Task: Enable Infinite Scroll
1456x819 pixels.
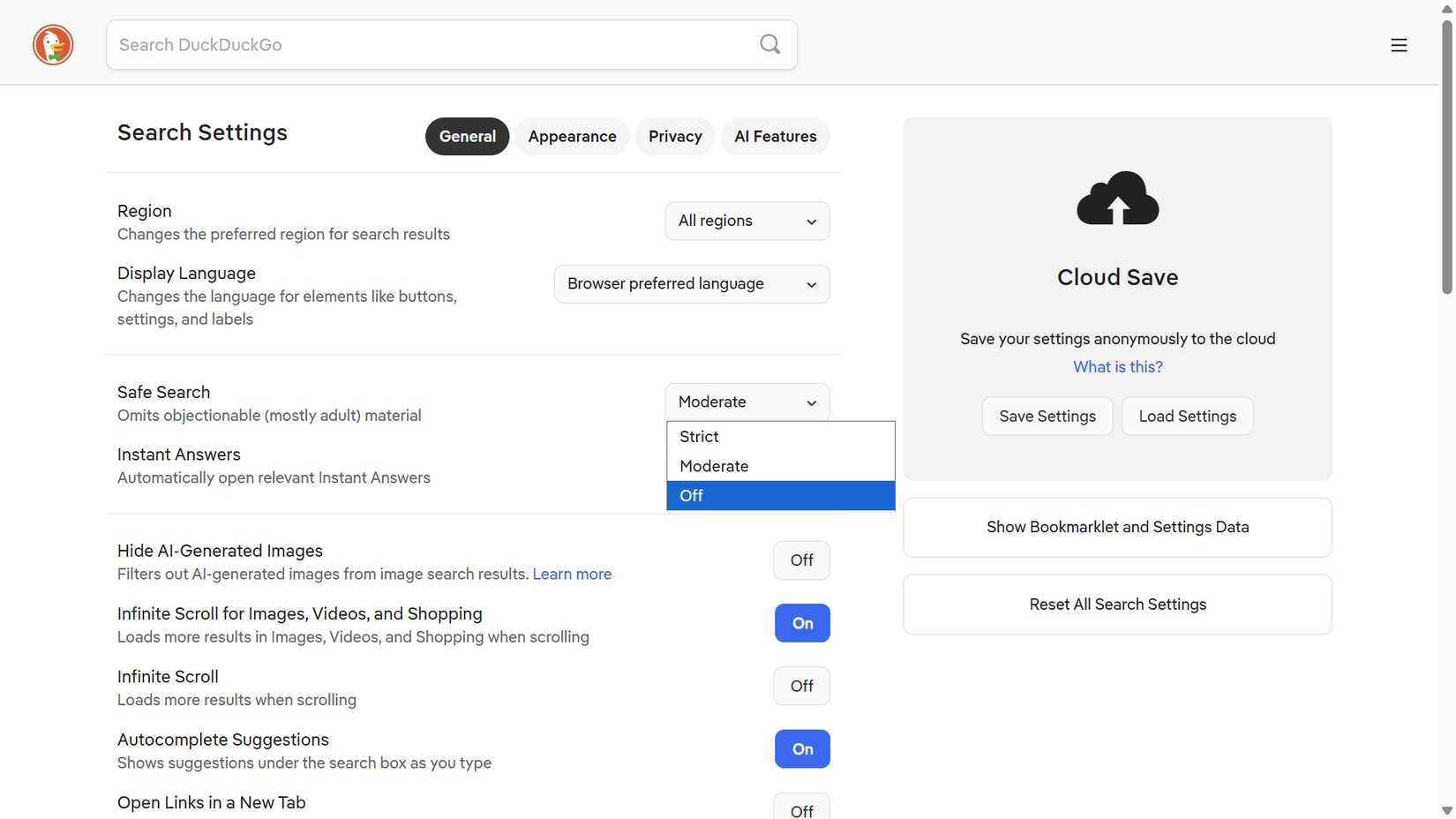Action: (x=800, y=685)
